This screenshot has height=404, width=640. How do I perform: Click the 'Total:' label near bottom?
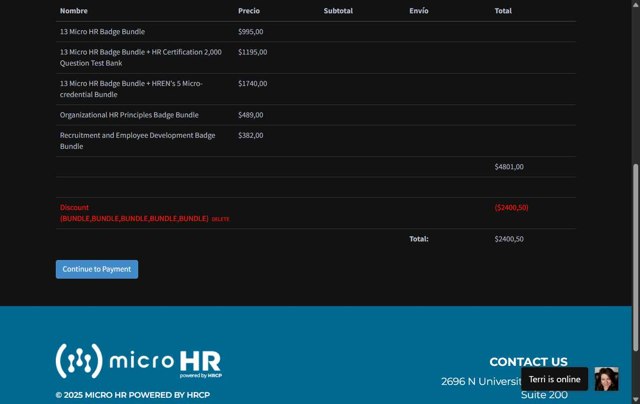[419, 239]
